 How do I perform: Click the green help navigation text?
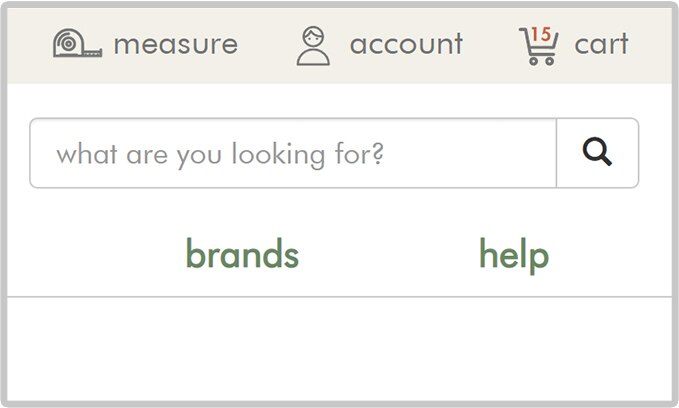[x=514, y=255]
